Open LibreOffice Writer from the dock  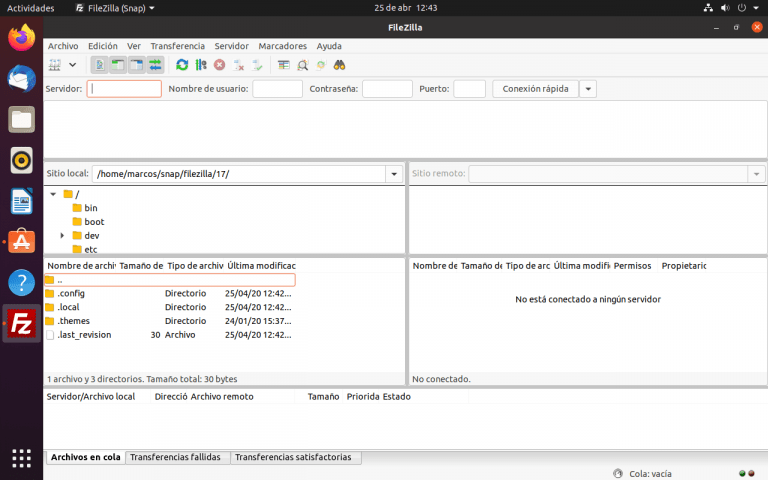point(22,201)
